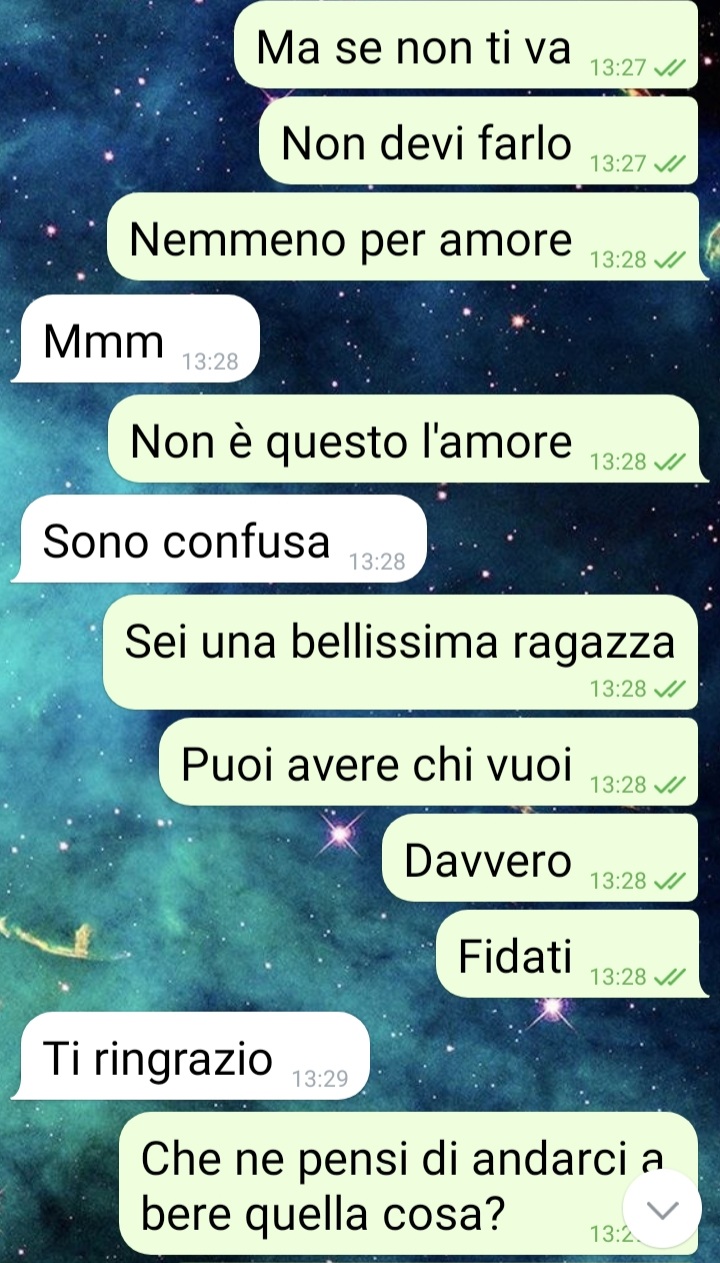Screen dimensions: 720x1263
Task: Select the "Ti ringrazio" message bubble
Action: tap(190, 1056)
